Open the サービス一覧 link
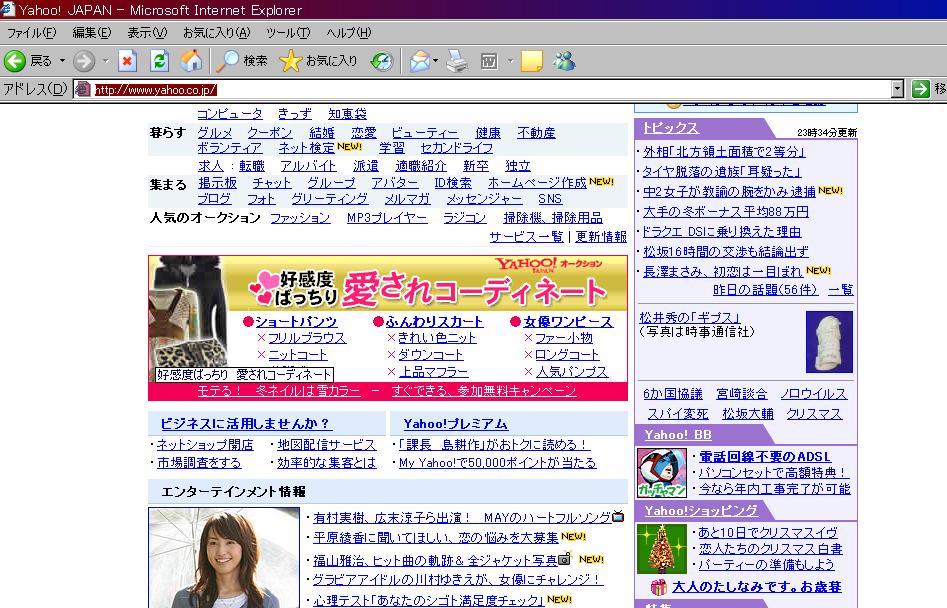Screen dimensions: 947x608 [526, 237]
